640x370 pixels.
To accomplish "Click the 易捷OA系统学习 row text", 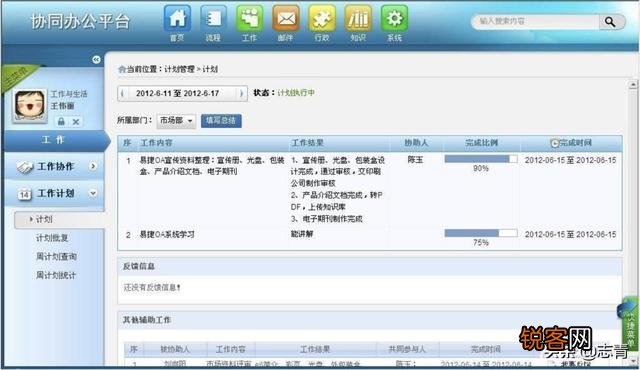I will 167,235.
